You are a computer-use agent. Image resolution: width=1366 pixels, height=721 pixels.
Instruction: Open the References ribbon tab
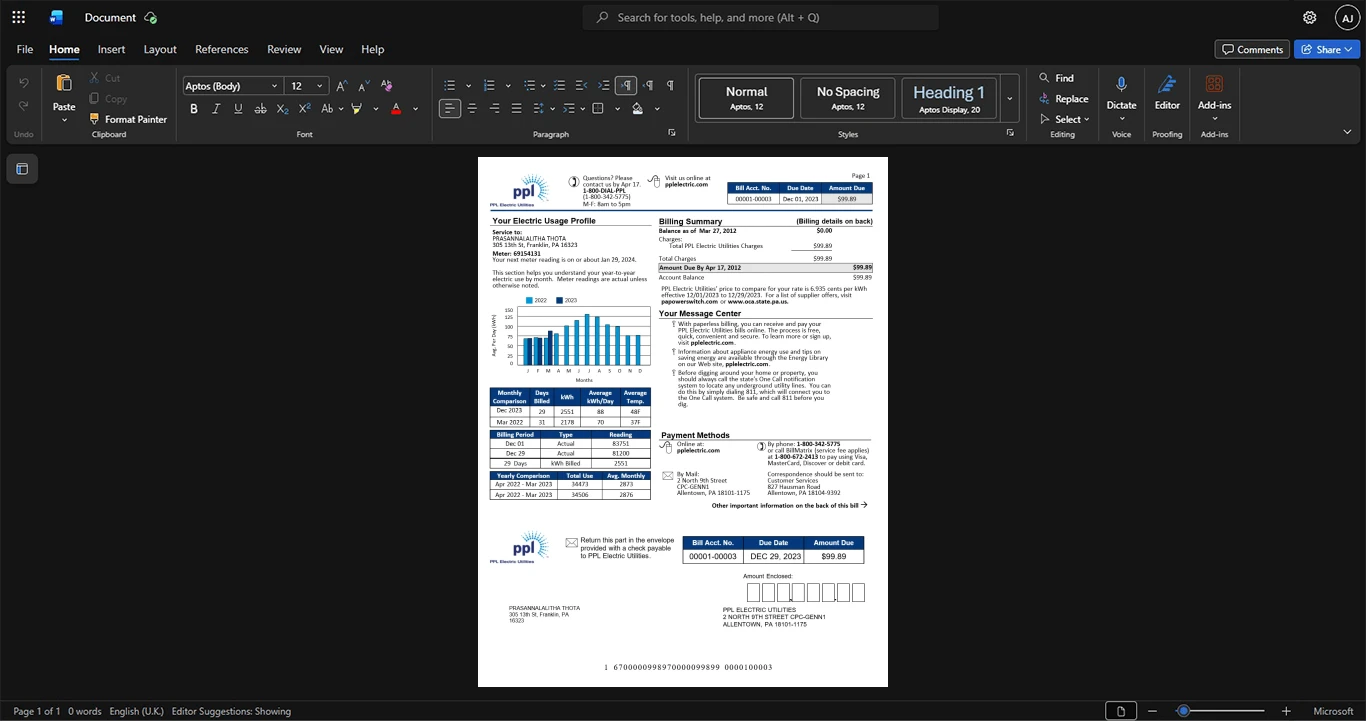point(222,49)
